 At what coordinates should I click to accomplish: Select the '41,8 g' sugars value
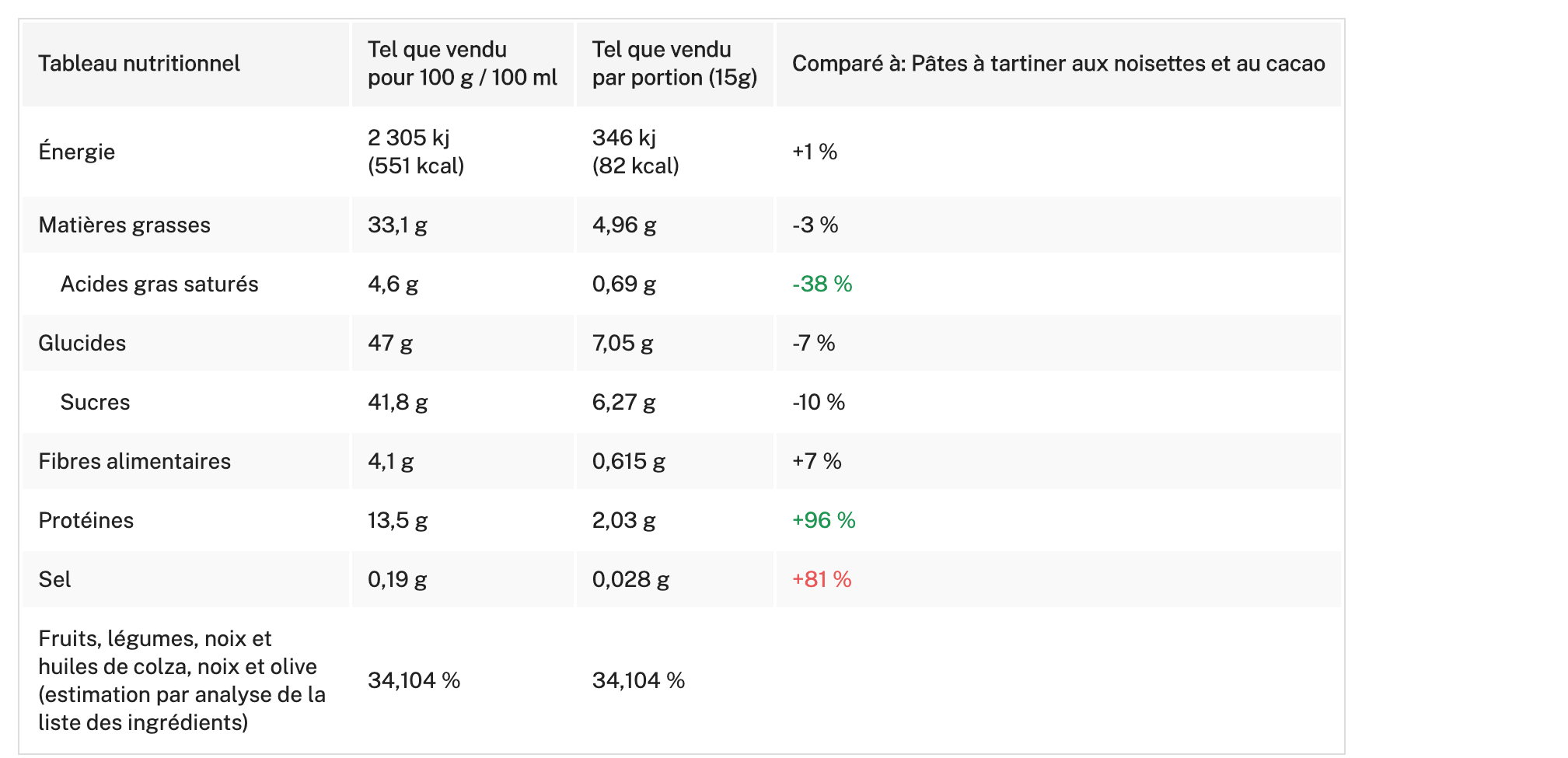[397, 402]
